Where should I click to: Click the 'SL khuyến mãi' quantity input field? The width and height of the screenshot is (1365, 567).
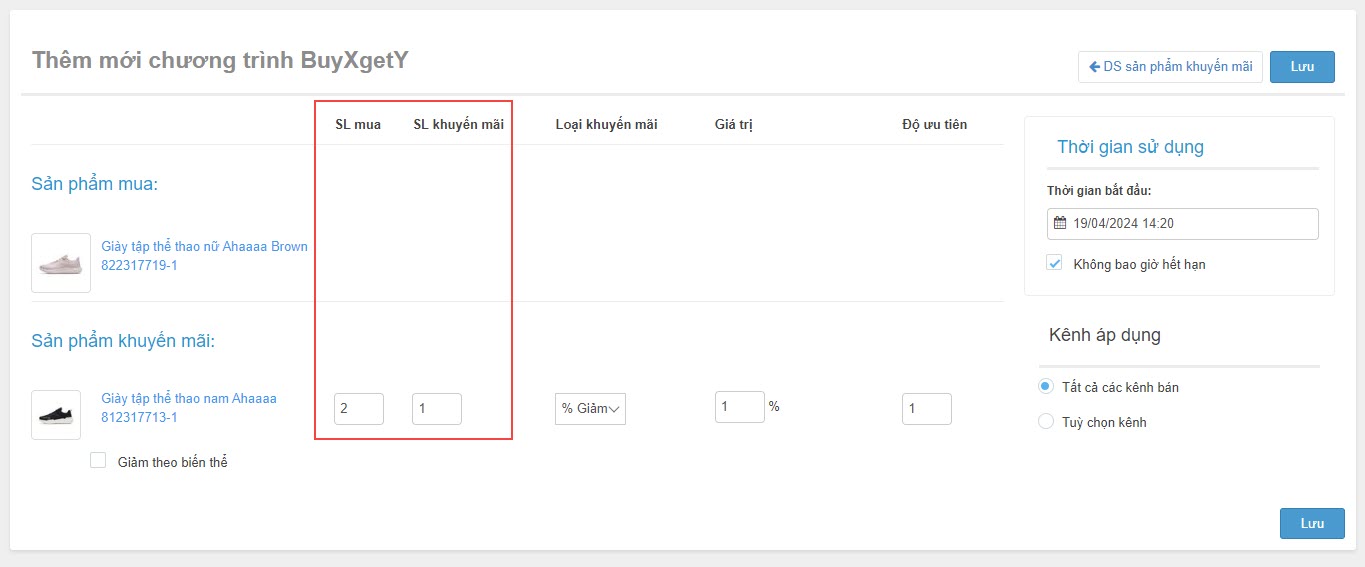436,408
